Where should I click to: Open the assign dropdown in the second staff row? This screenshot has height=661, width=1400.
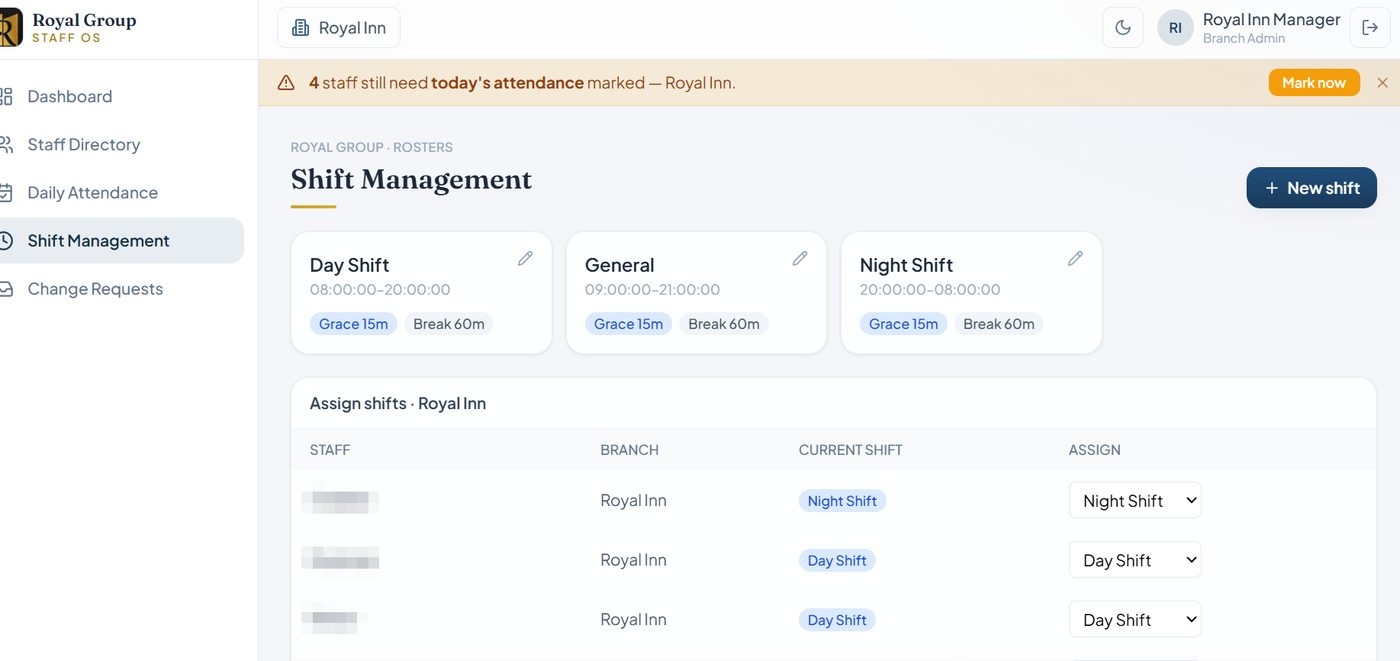click(x=1135, y=560)
